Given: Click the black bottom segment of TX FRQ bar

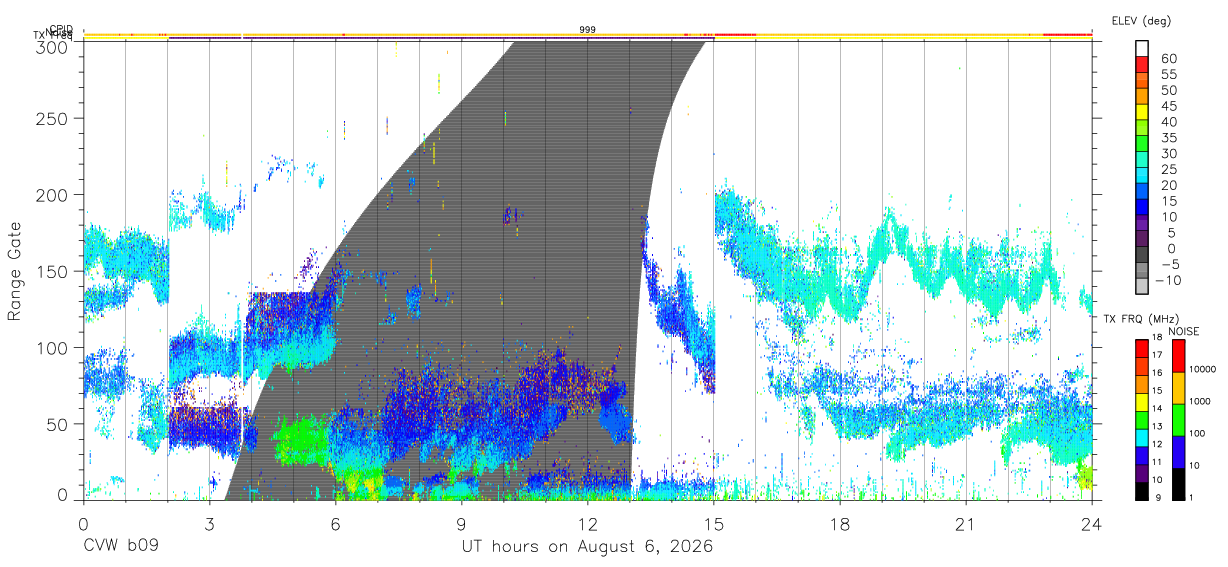Looking at the screenshot, I should pos(1142,489).
